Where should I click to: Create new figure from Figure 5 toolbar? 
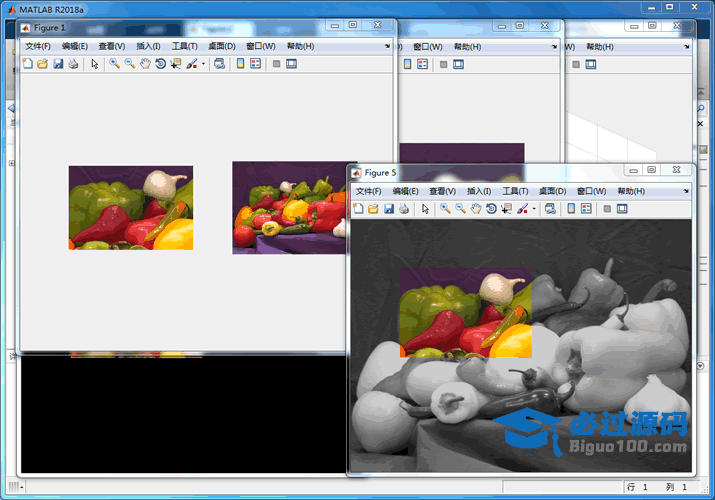[x=358, y=209]
